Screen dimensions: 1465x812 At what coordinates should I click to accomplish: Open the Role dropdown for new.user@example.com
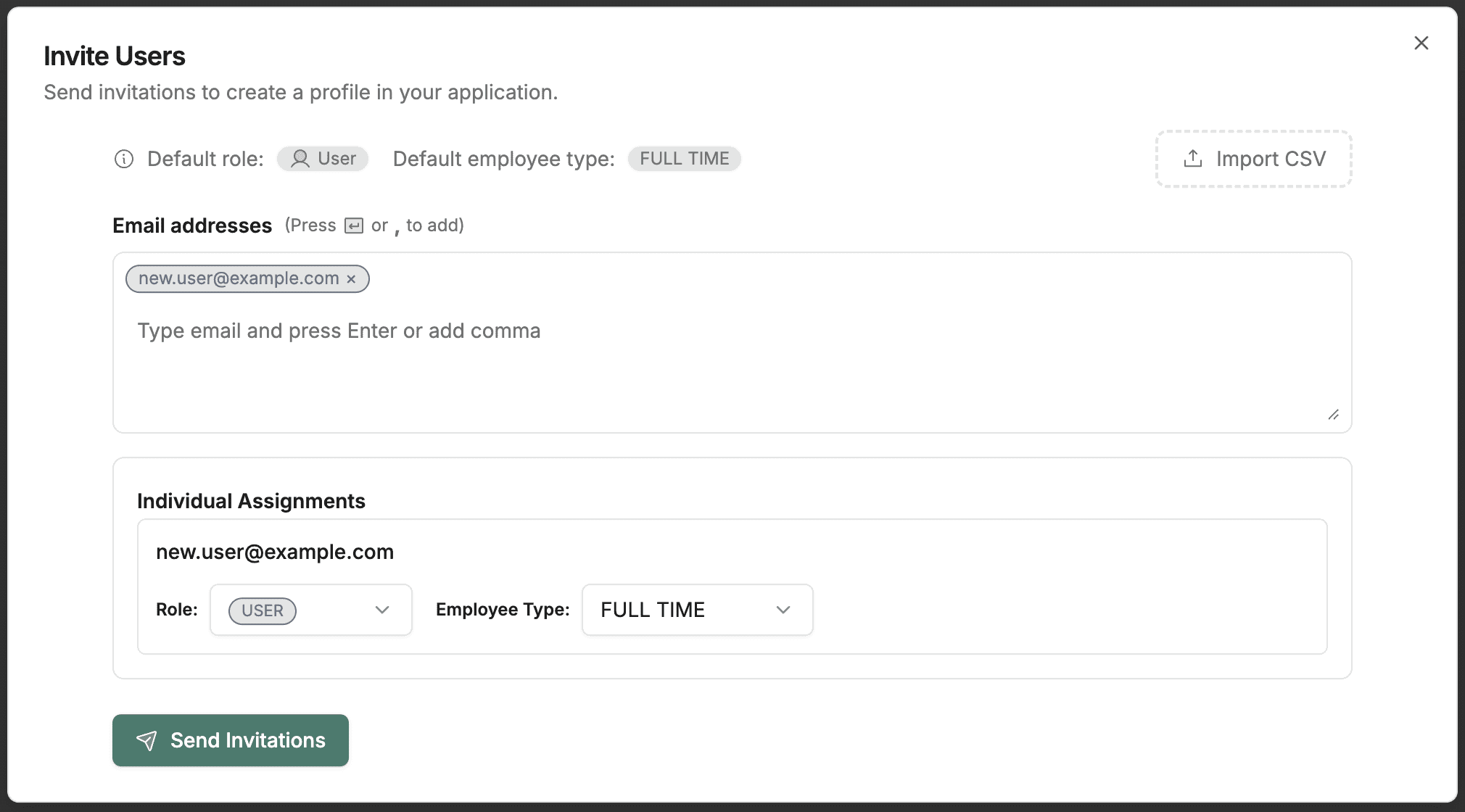click(x=311, y=610)
